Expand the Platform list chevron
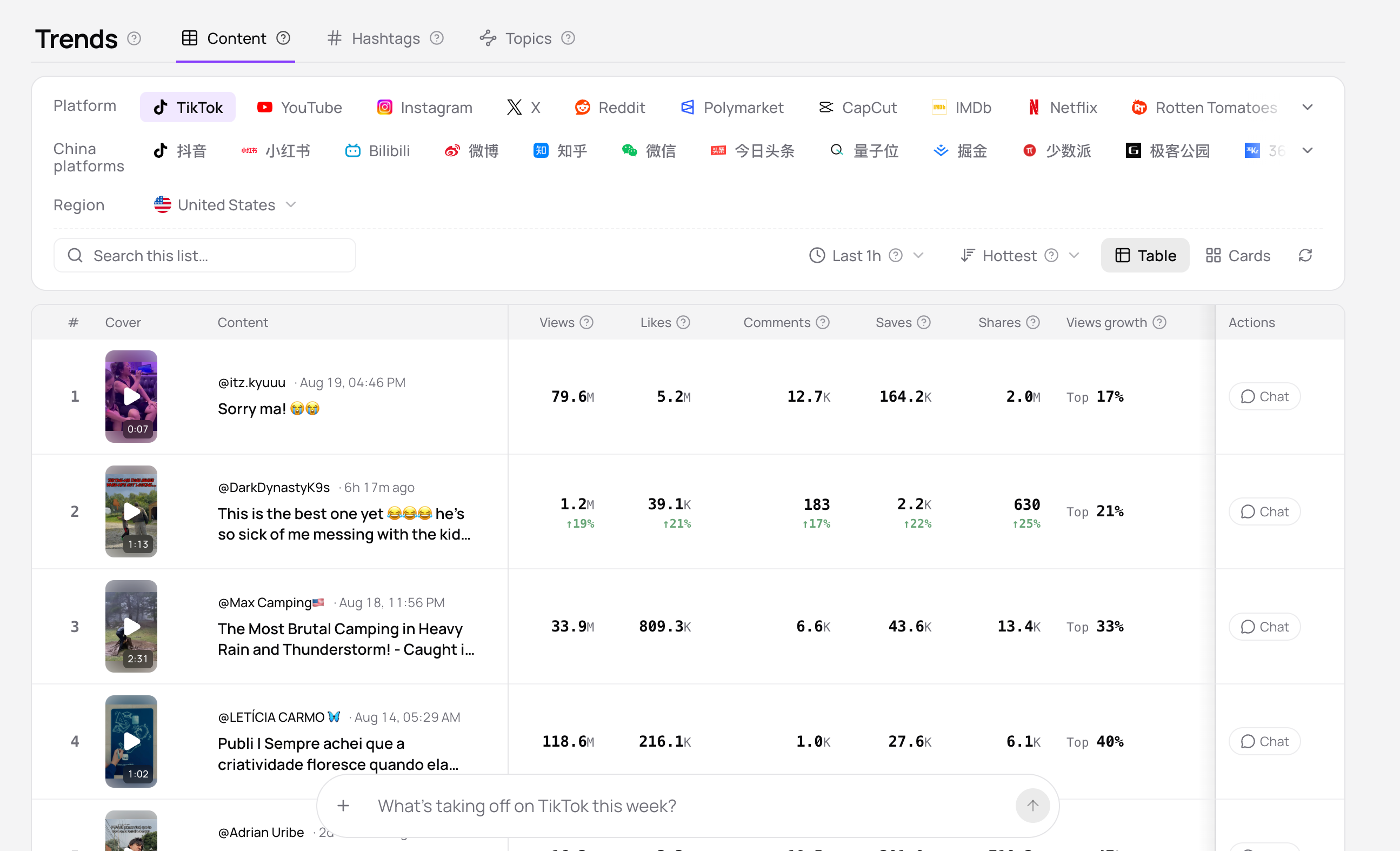Viewport: 1400px width, 851px height. 1308,108
